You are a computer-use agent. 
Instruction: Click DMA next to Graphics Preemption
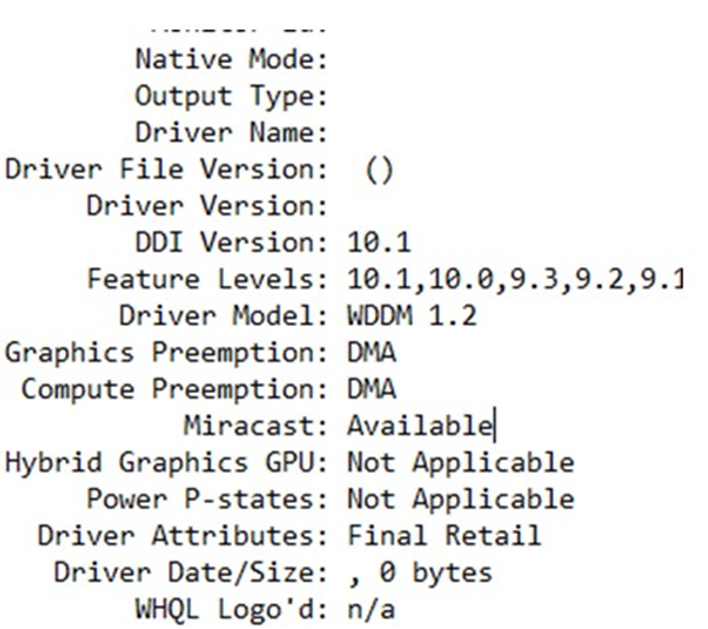(x=372, y=352)
